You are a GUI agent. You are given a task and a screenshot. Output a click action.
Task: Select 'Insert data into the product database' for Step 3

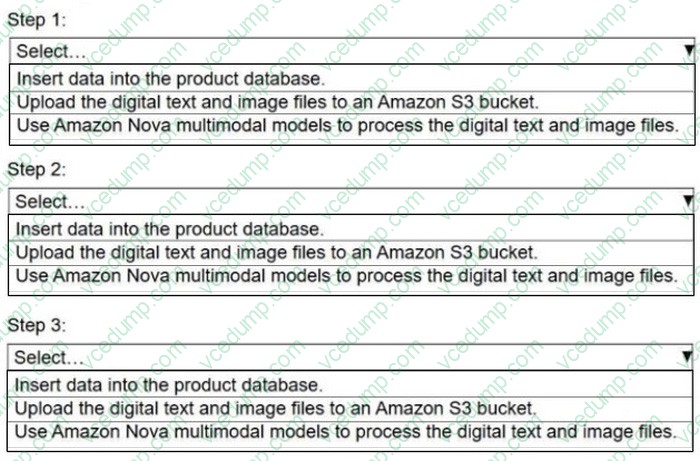coord(170,383)
